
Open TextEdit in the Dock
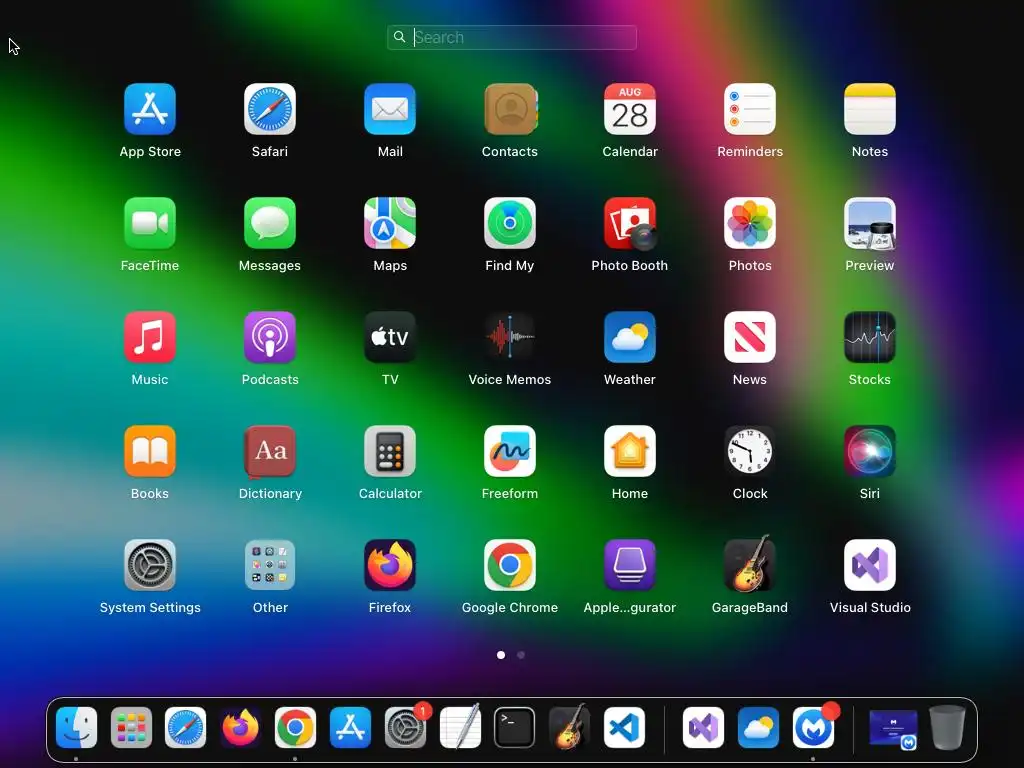[x=460, y=728]
